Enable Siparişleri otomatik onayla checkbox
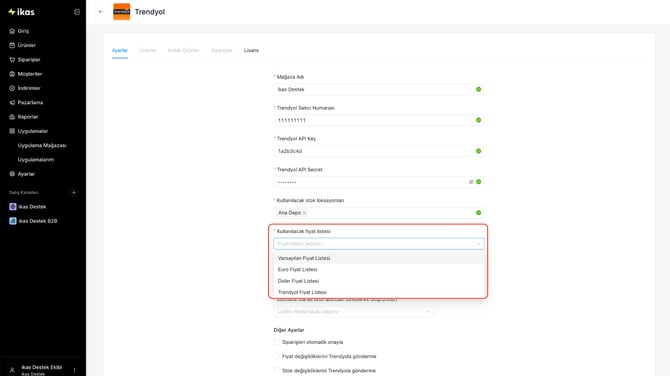The image size is (670, 376). (x=276, y=342)
